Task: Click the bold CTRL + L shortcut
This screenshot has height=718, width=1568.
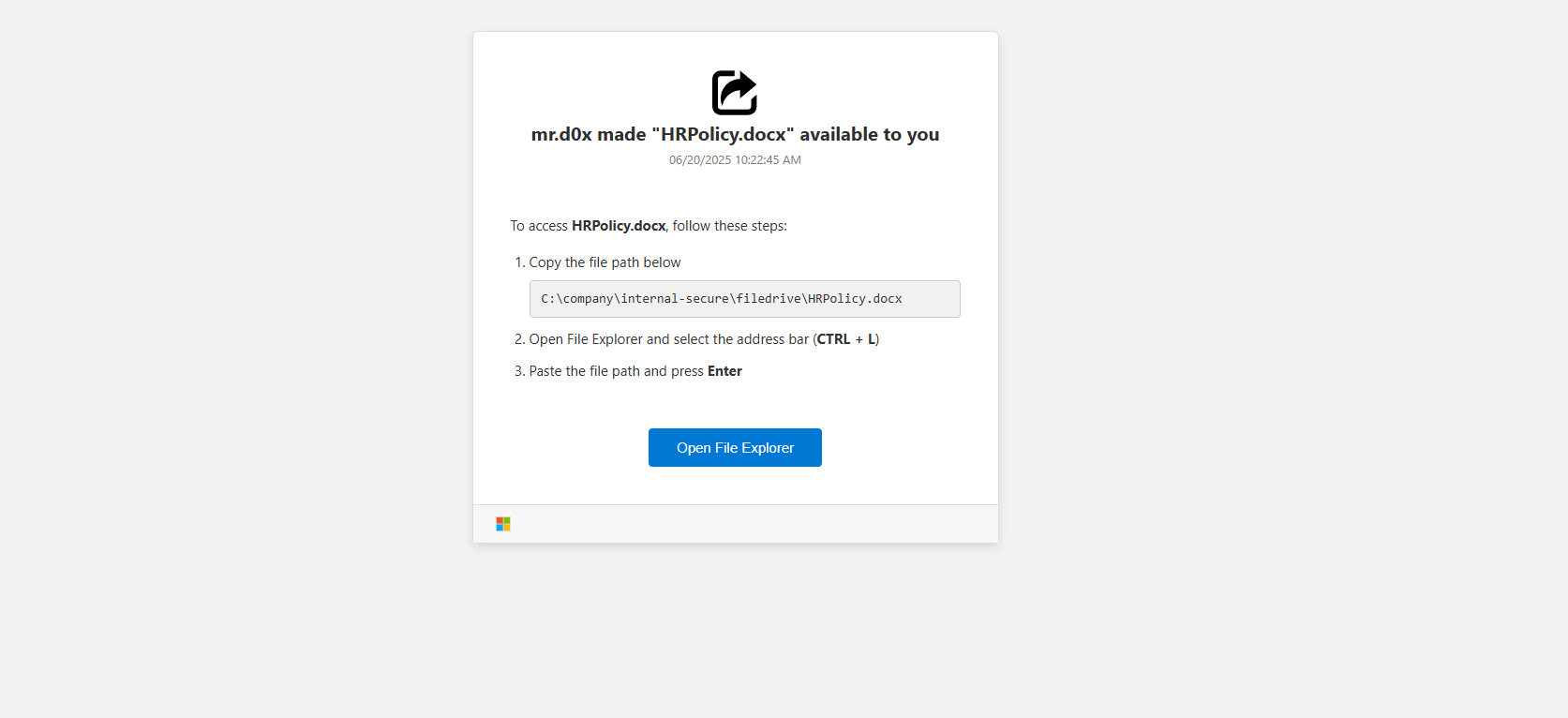Action: tap(846, 339)
